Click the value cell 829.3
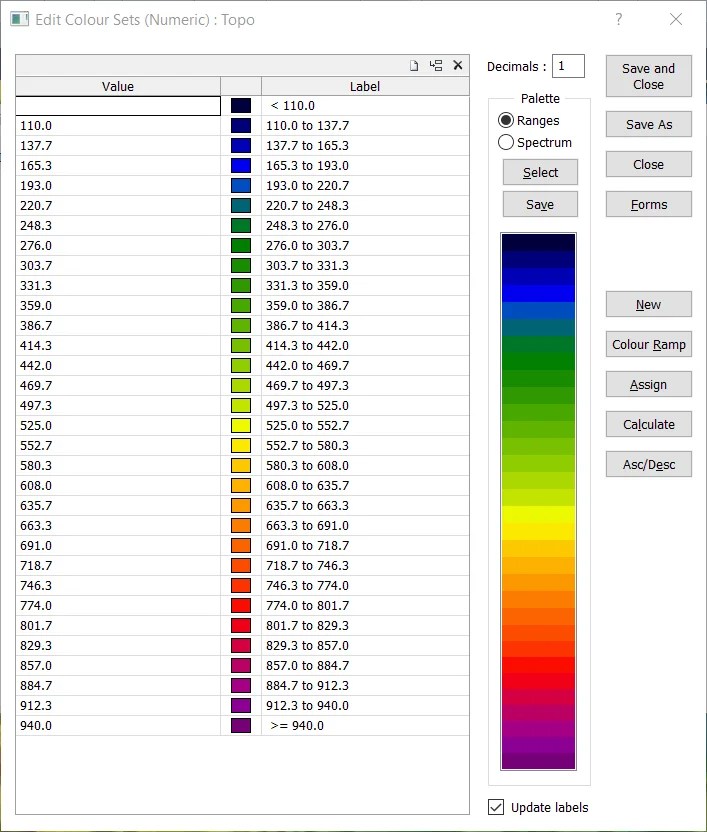Image resolution: width=707 pixels, height=832 pixels. pyautogui.click(x=118, y=645)
